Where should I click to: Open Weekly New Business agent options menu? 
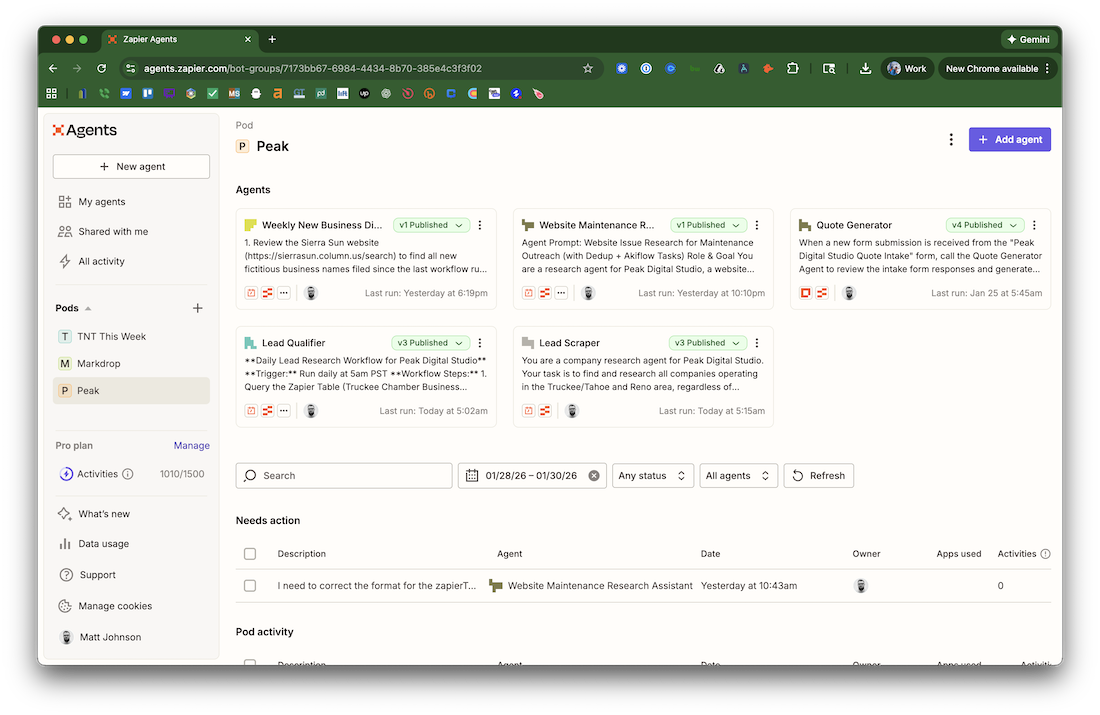pyautogui.click(x=480, y=225)
